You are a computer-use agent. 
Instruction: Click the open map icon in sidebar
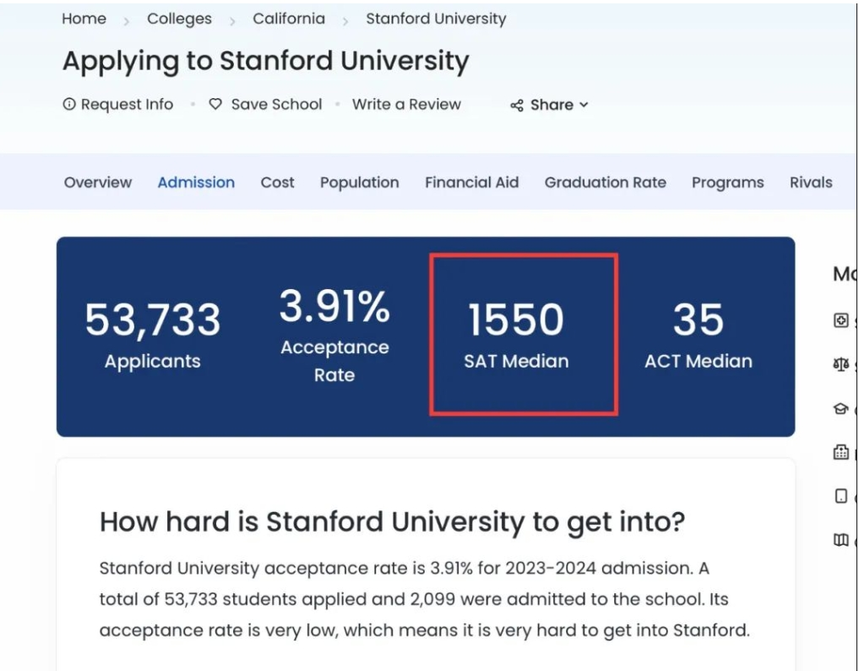coord(841,540)
